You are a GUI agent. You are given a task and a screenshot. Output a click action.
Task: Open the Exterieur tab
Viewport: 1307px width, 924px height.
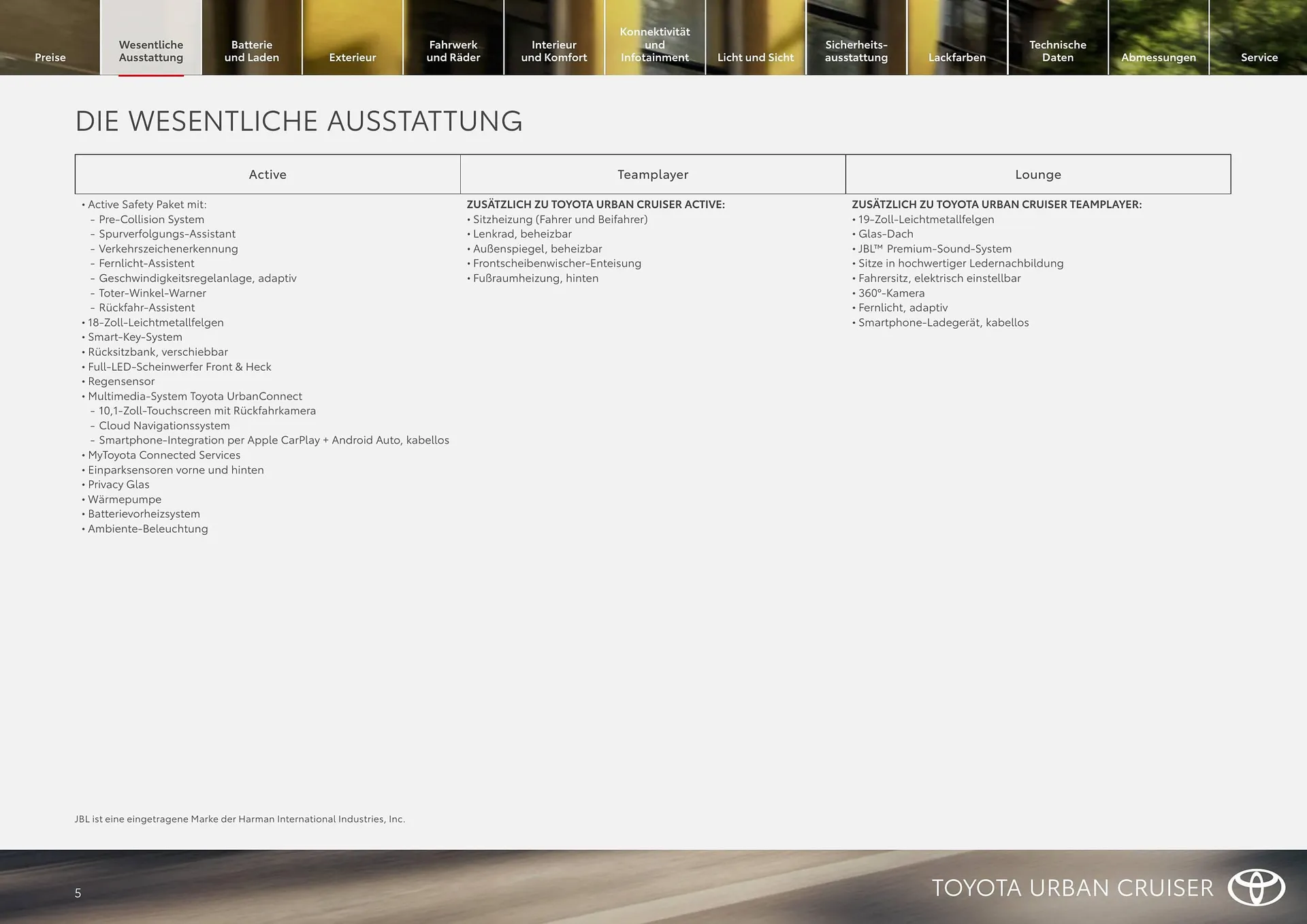coord(353,57)
